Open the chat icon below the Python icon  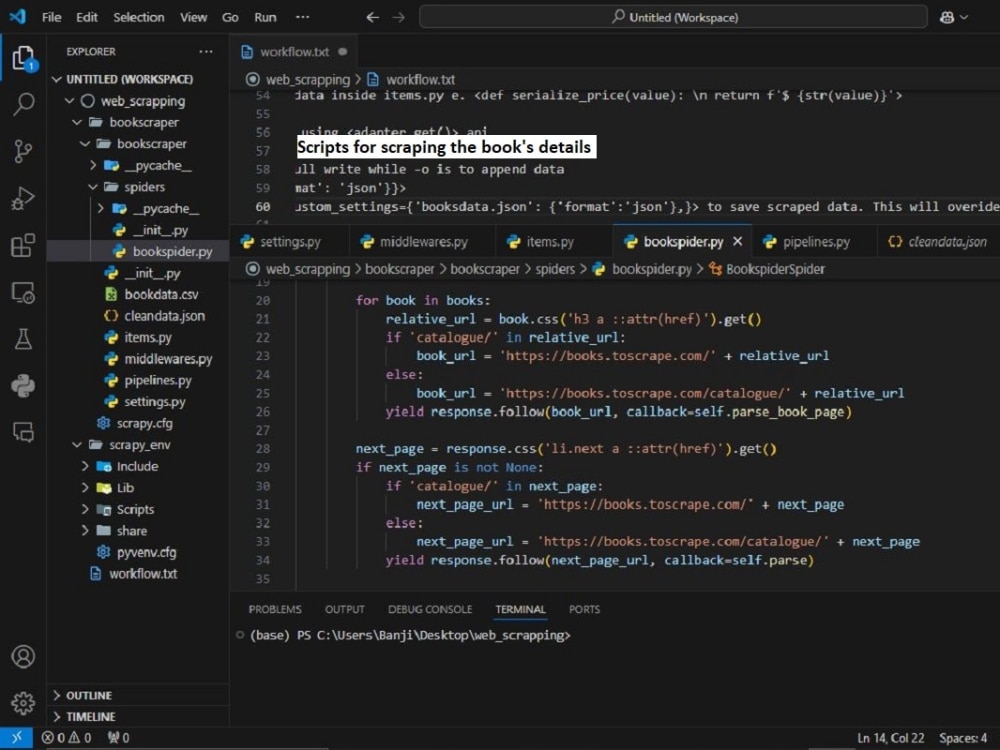(23, 432)
